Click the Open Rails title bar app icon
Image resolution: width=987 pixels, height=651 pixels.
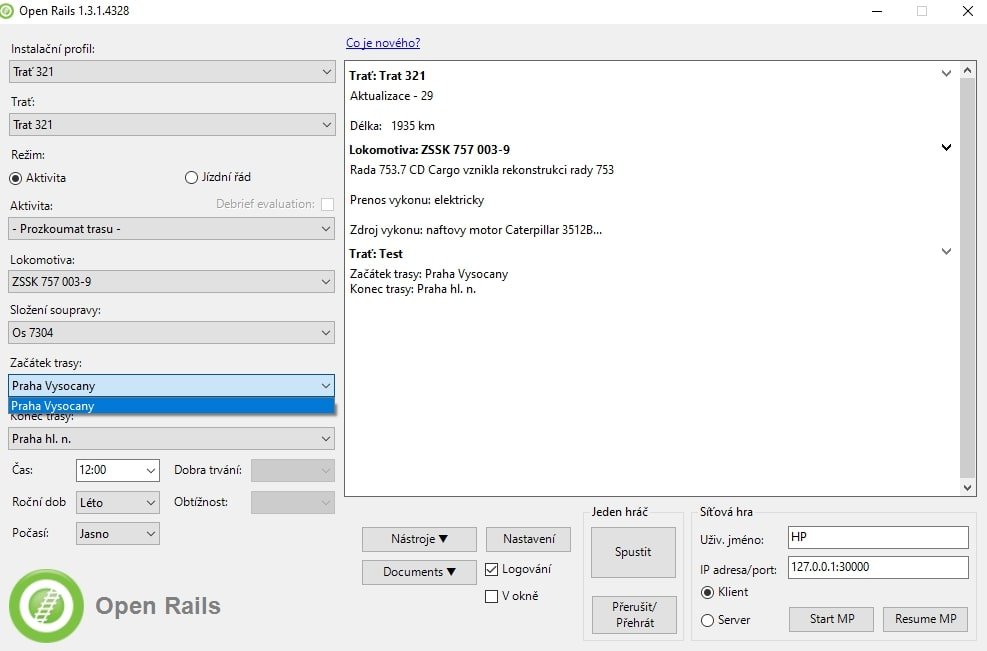click(6, 11)
